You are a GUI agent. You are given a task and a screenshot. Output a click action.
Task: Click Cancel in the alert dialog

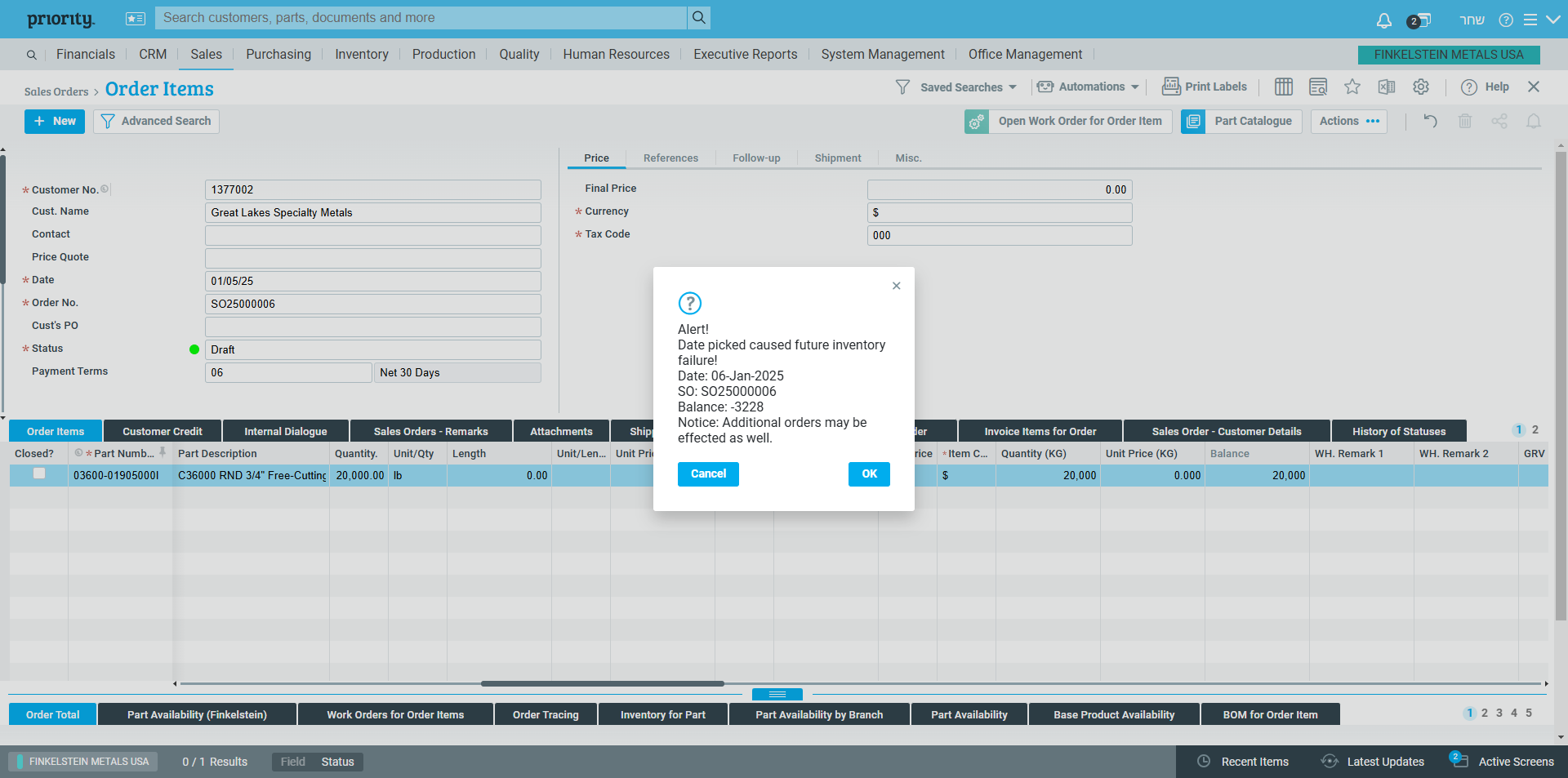pyautogui.click(x=708, y=474)
